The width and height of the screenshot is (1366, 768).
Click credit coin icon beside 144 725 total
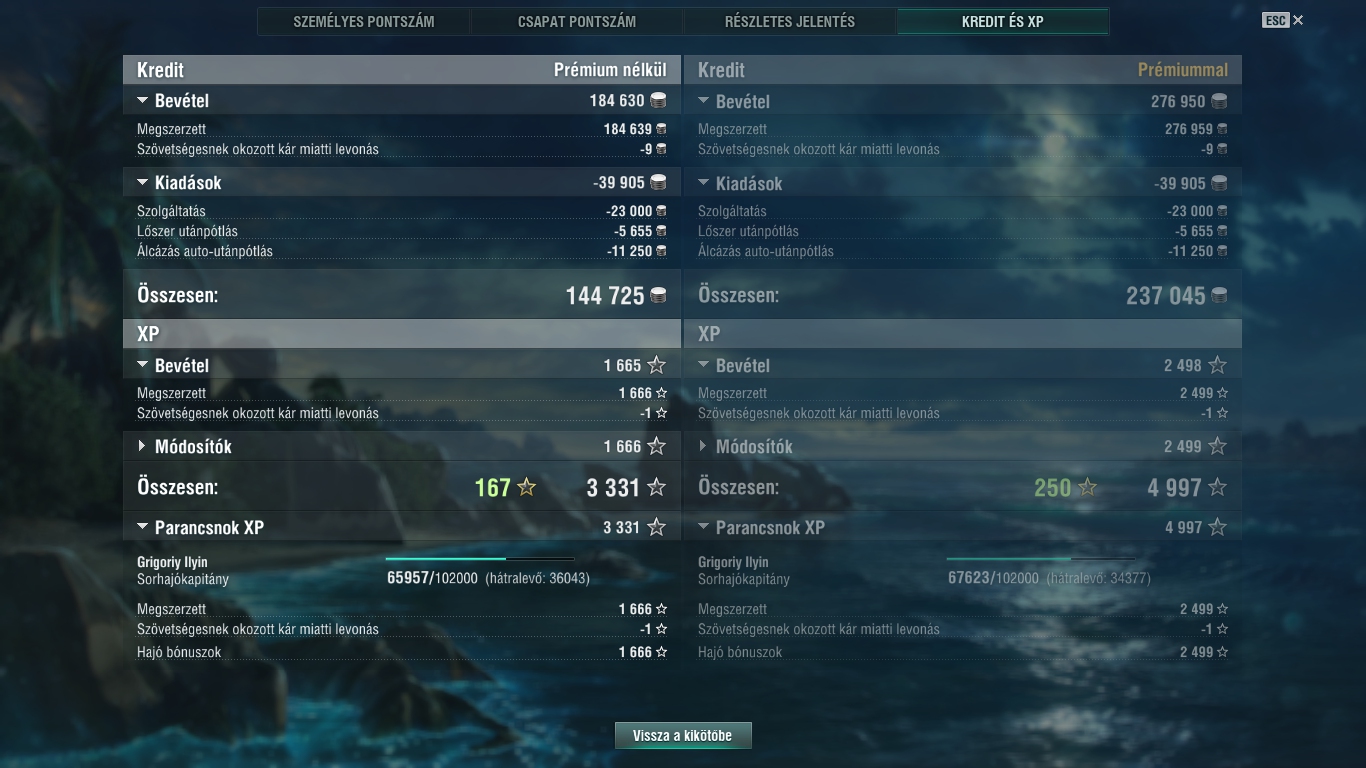658,295
